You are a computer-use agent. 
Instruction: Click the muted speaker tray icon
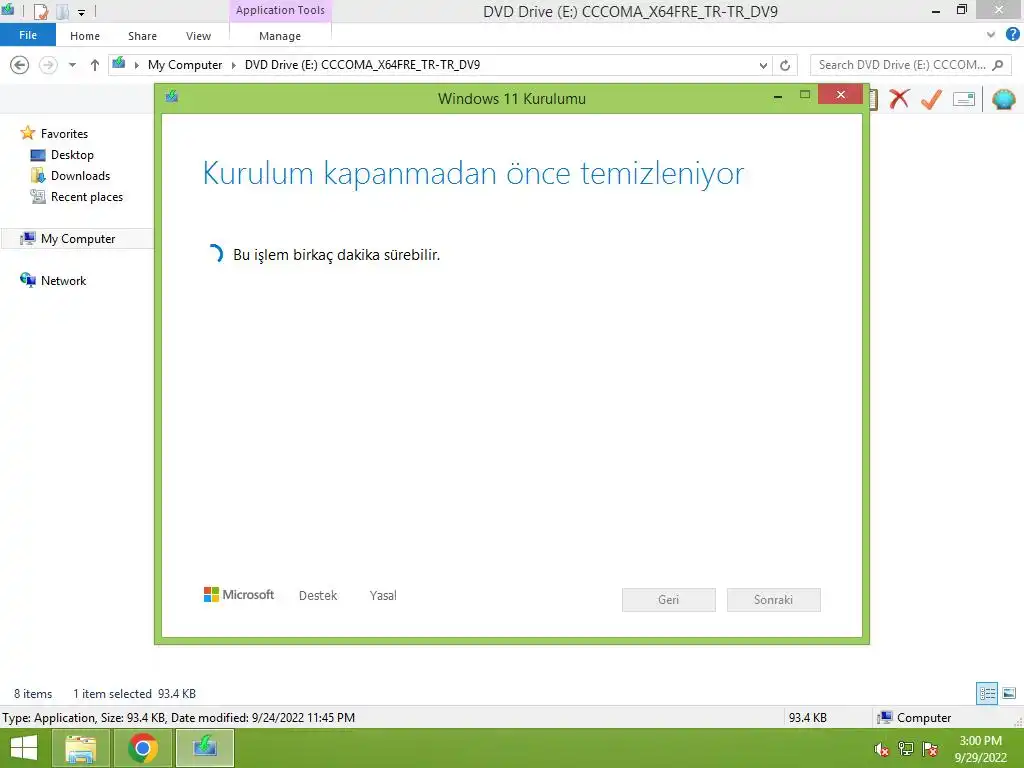881,749
